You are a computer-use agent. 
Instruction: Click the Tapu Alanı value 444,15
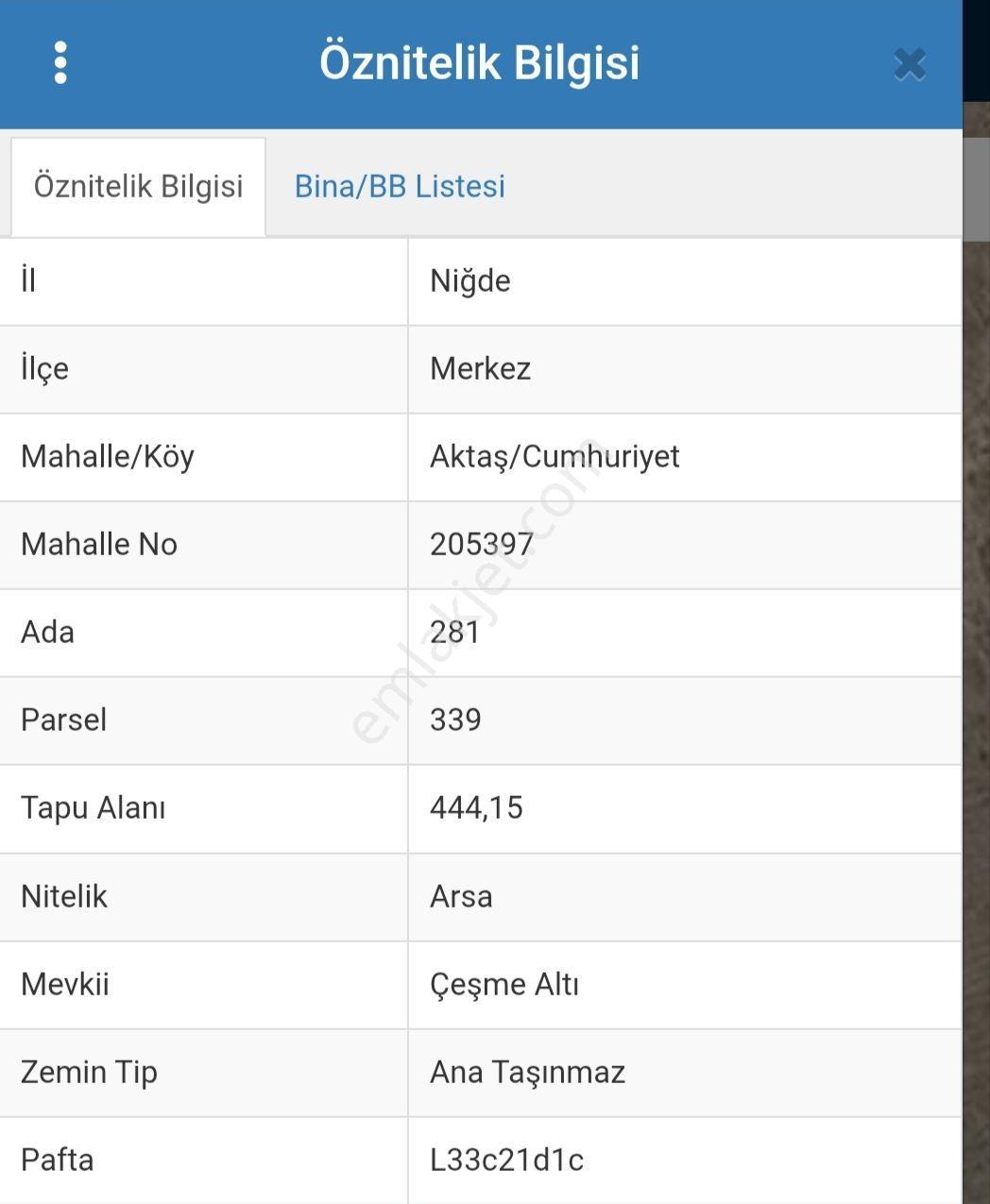click(x=476, y=807)
